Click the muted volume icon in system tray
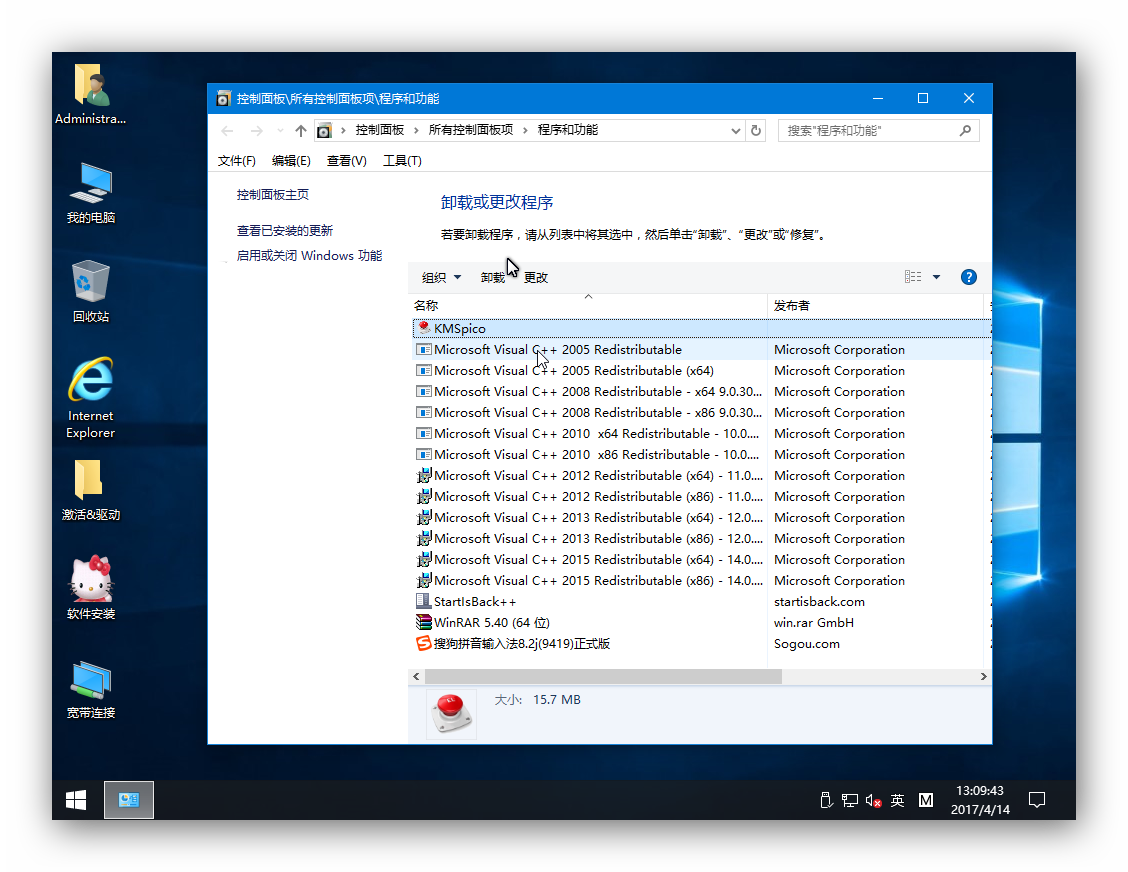Image resolution: width=1128 pixels, height=872 pixels. pos(871,800)
